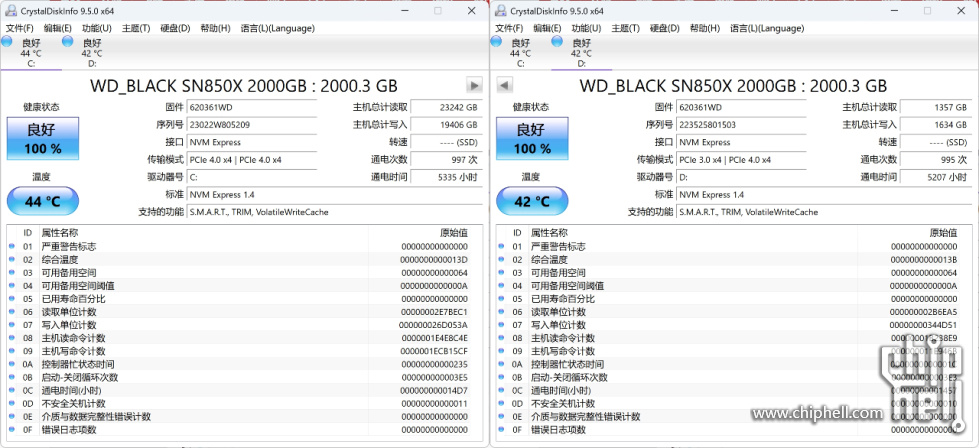Image resolution: width=979 pixels, height=448 pixels.
Task: Click the host total reads field 23242 GB
Action: [446, 107]
